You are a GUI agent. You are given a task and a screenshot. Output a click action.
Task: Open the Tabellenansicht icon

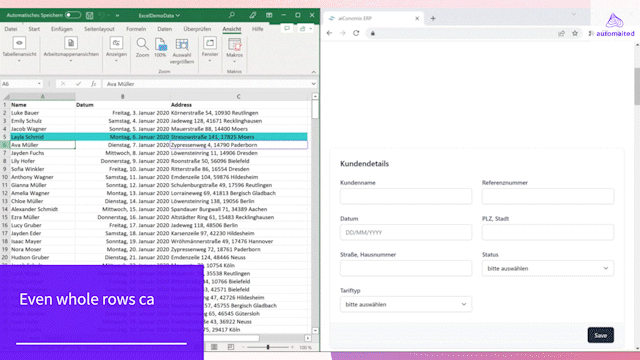coord(19,43)
